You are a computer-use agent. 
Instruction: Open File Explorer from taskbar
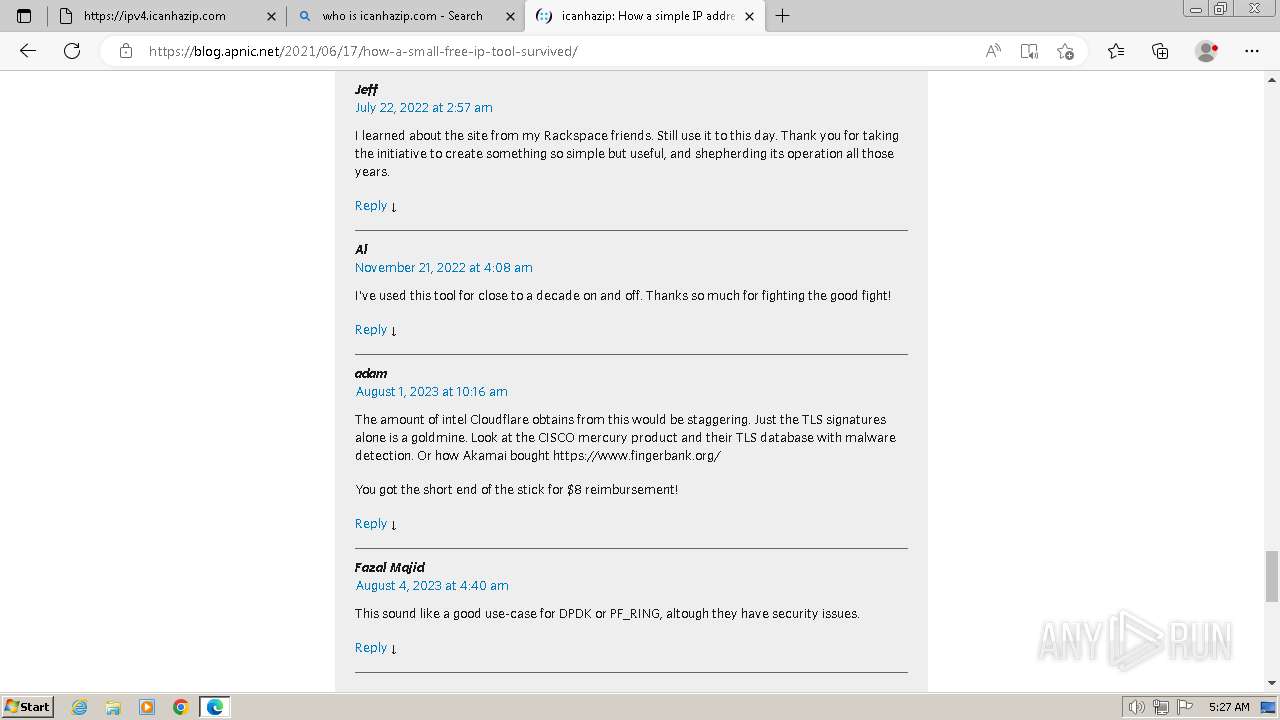click(x=113, y=707)
